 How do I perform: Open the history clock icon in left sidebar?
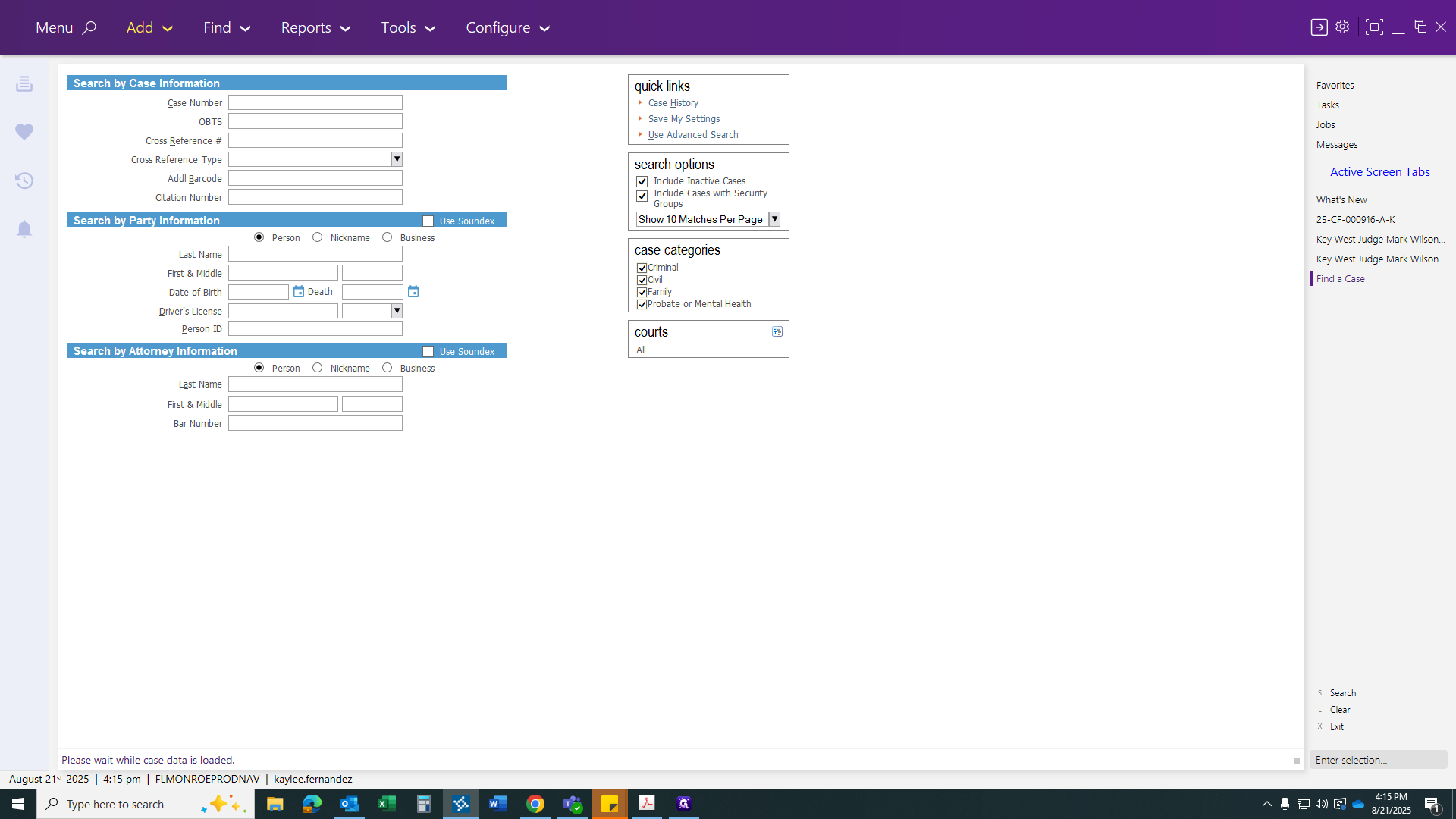(24, 180)
